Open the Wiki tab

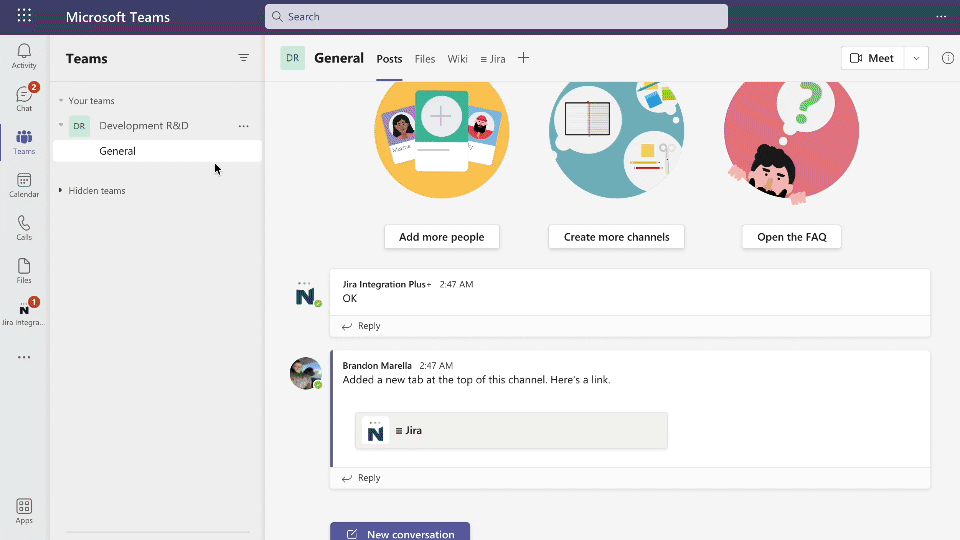(x=457, y=59)
